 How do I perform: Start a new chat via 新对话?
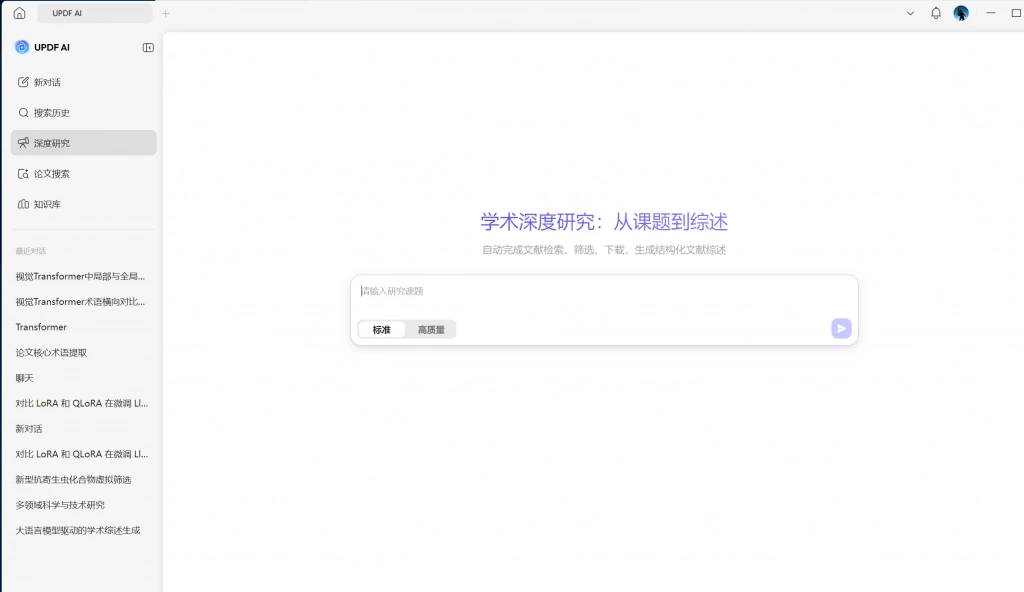click(84, 82)
